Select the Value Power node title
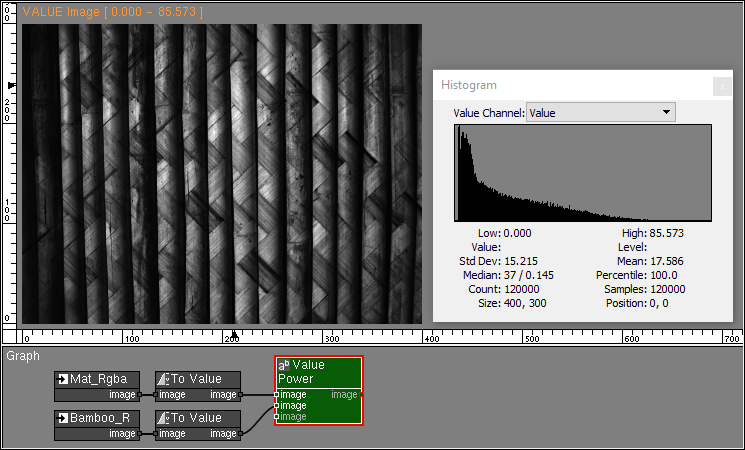The image size is (745, 450). (x=308, y=372)
